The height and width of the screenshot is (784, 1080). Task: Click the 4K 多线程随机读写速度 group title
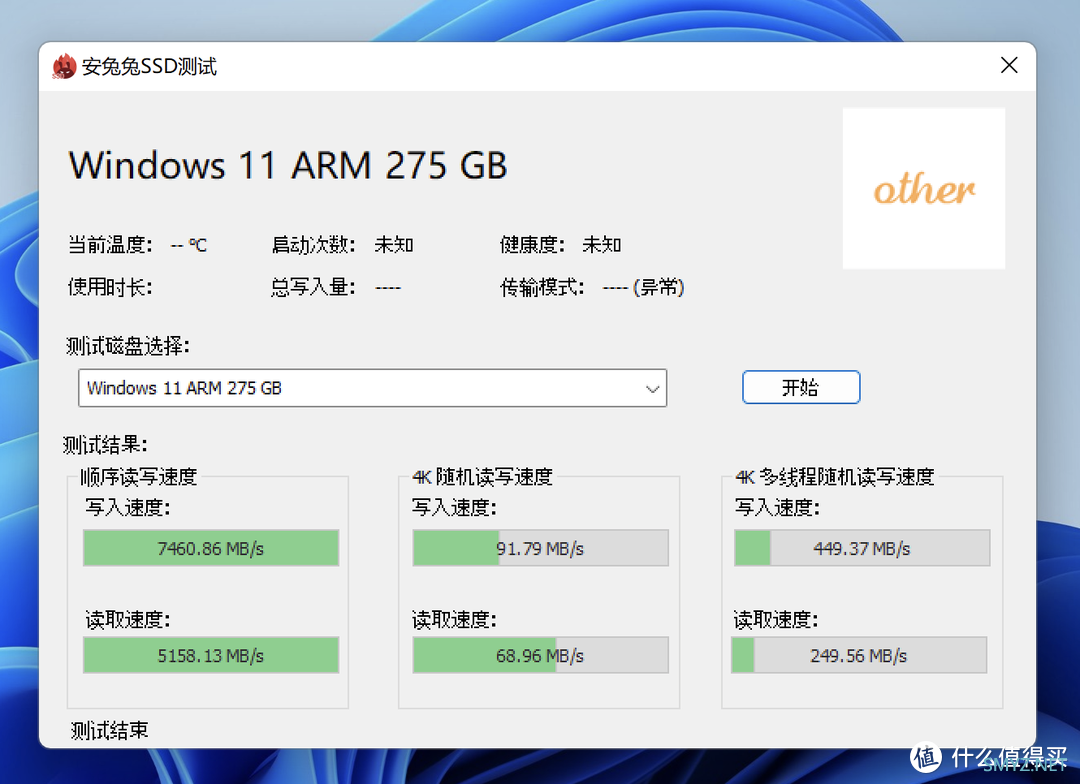click(835, 477)
